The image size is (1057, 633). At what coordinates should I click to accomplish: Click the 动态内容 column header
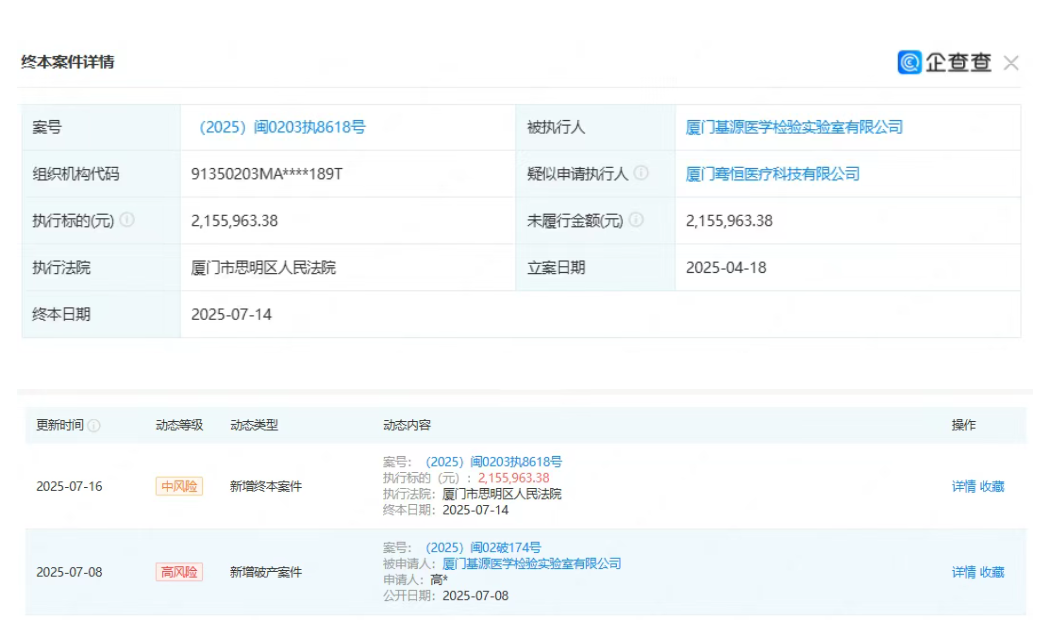pyautogui.click(x=407, y=426)
